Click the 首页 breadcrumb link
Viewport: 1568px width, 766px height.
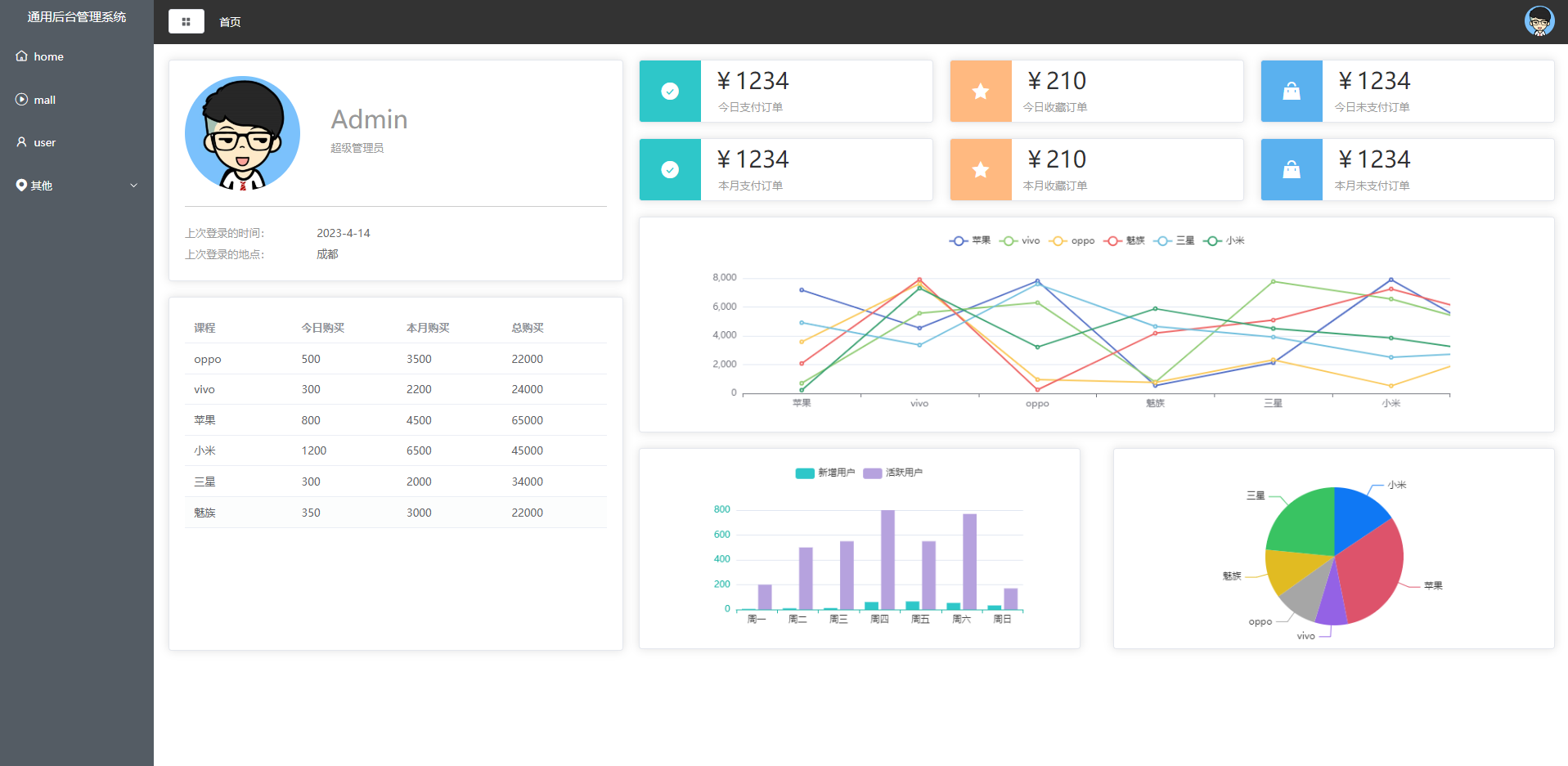tap(230, 22)
